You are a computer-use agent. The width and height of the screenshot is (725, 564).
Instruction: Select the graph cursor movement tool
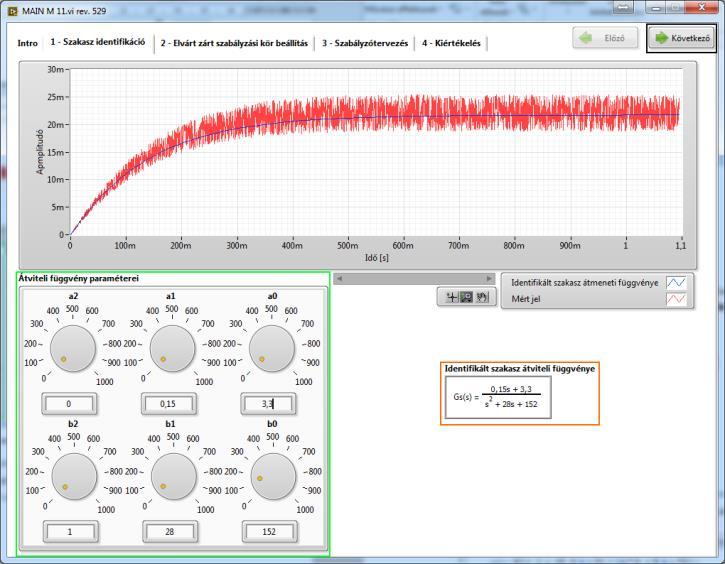point(451,297)
